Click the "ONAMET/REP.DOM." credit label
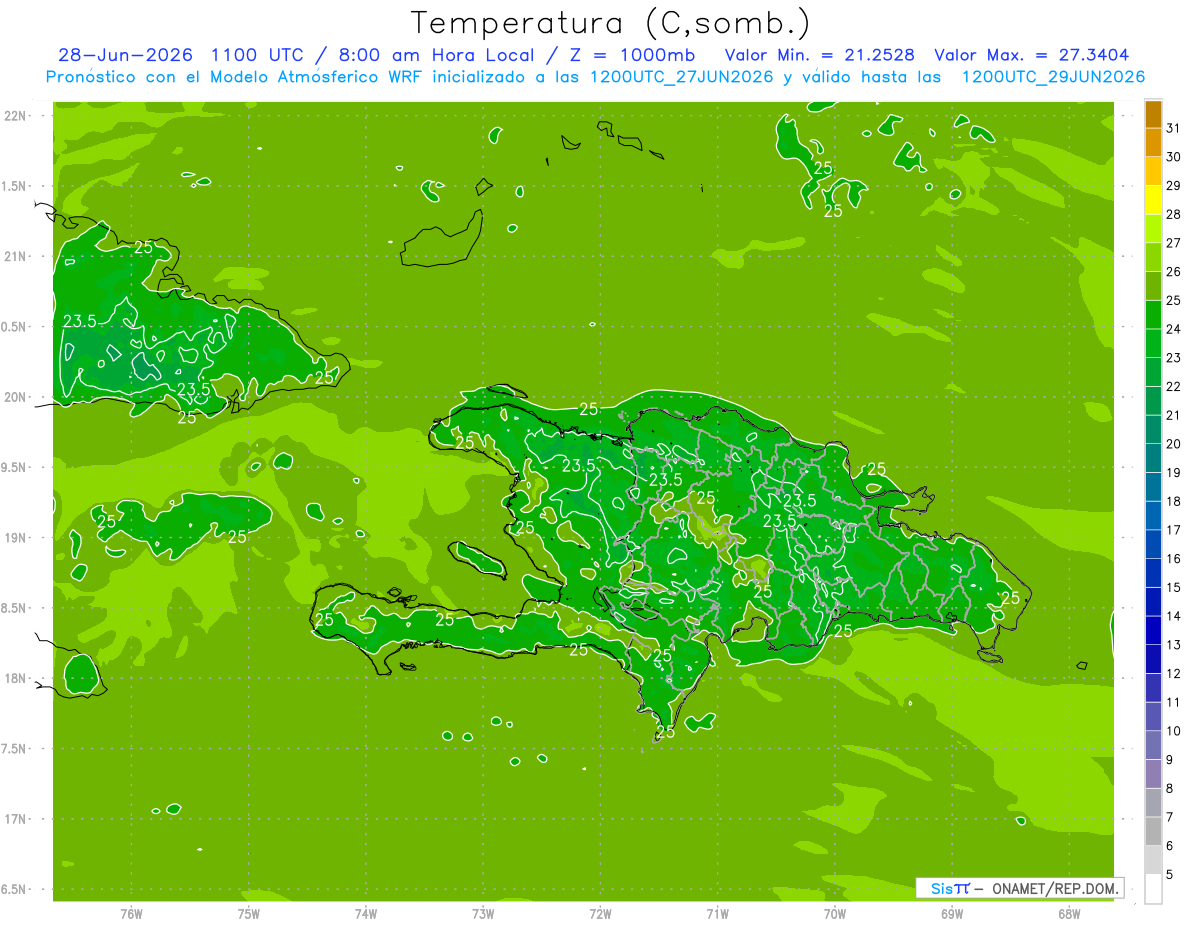 coord(1057,888)
